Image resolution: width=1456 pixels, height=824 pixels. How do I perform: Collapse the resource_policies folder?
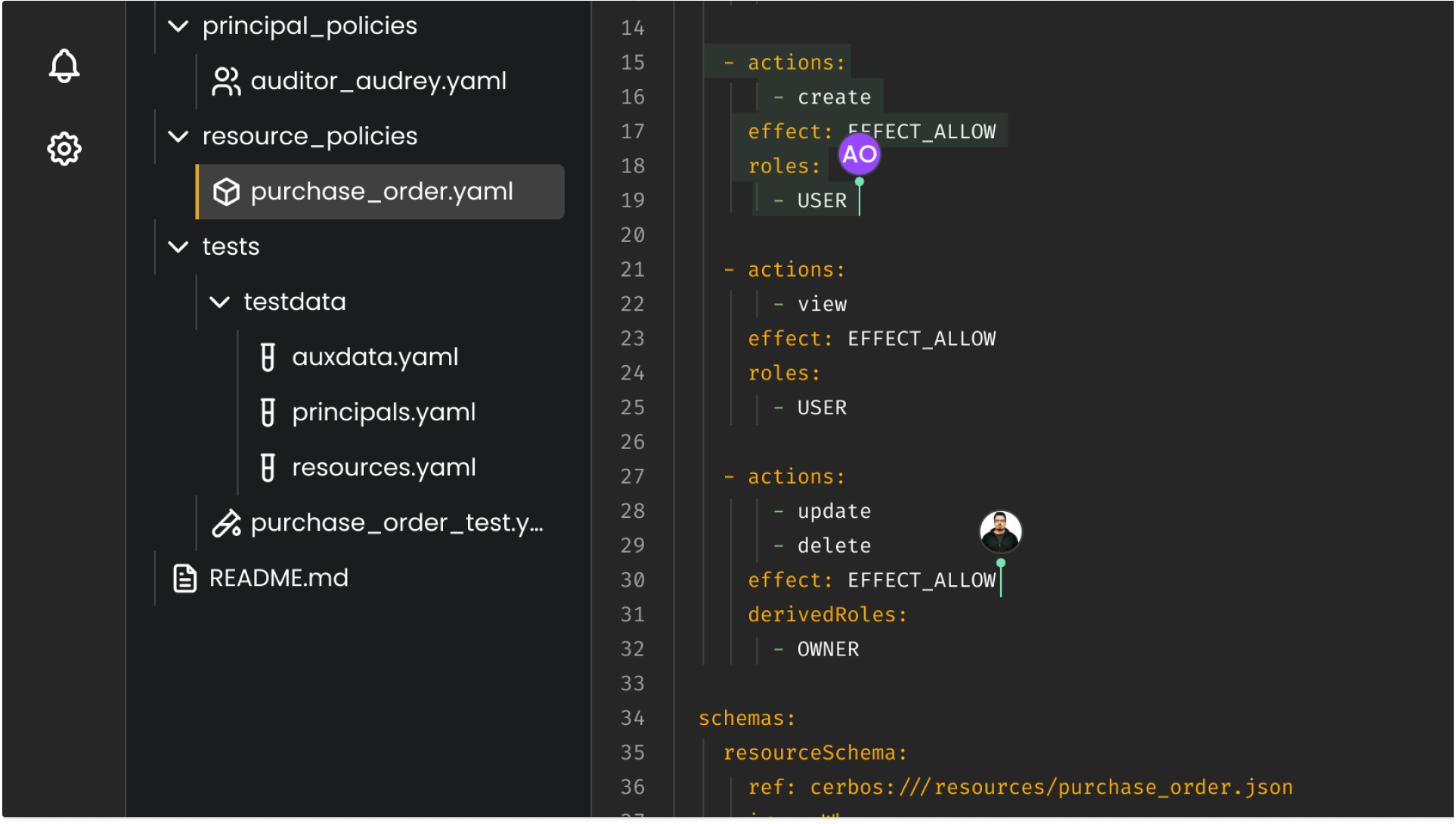tap(178, 137)
